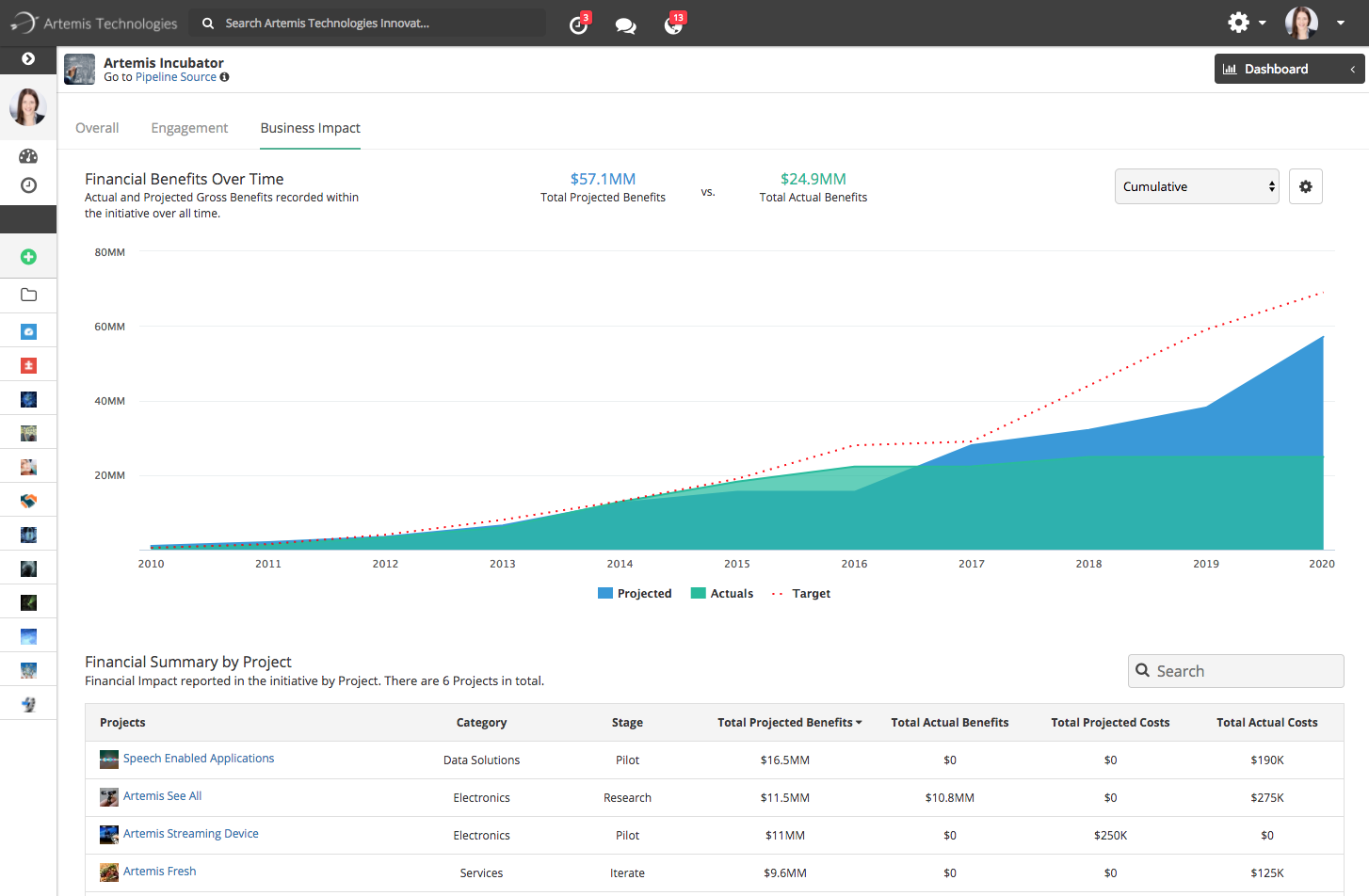Open the sidebar clock history icon
The width and height of the screenshot is (1369, 896).
[x=28, y=185]
